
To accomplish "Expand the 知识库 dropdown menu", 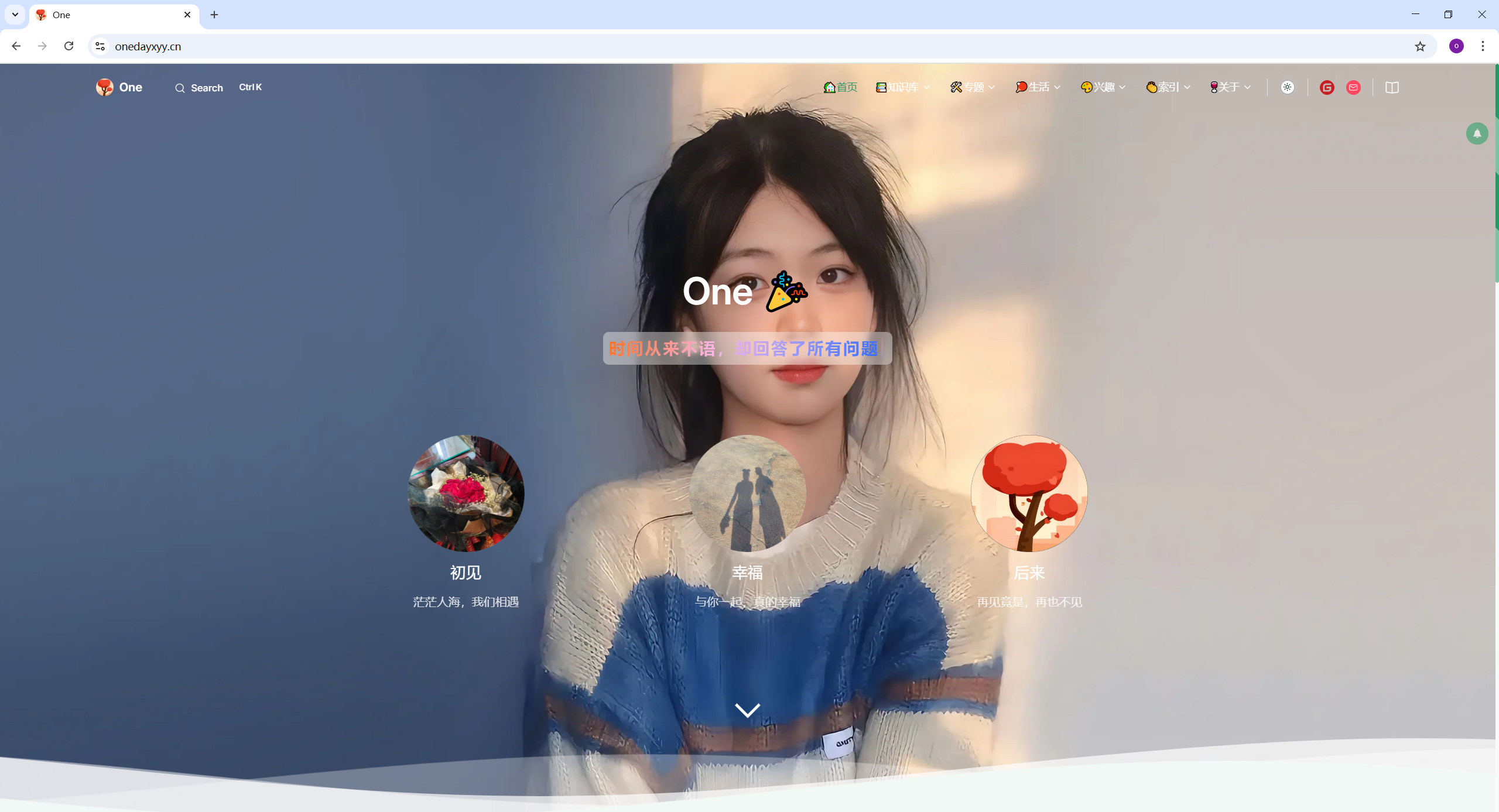I will pos(903,87).
